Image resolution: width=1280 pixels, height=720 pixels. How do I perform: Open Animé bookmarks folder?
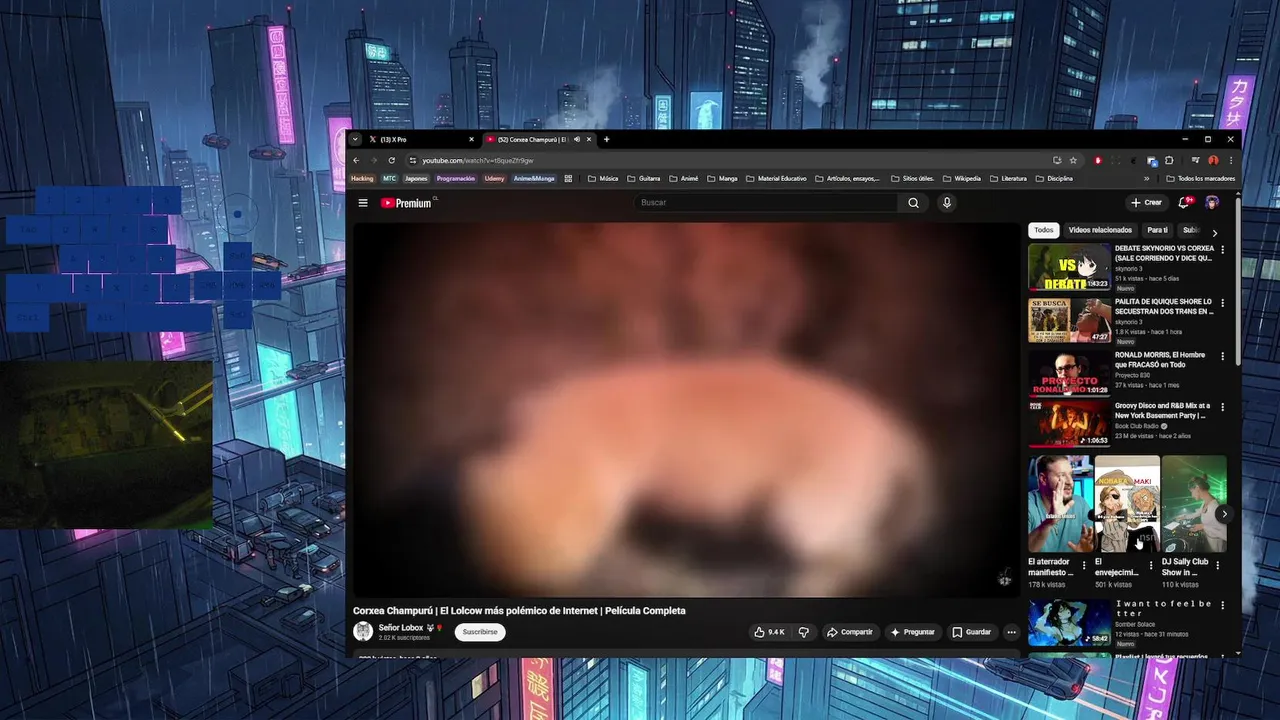(684, 179)
